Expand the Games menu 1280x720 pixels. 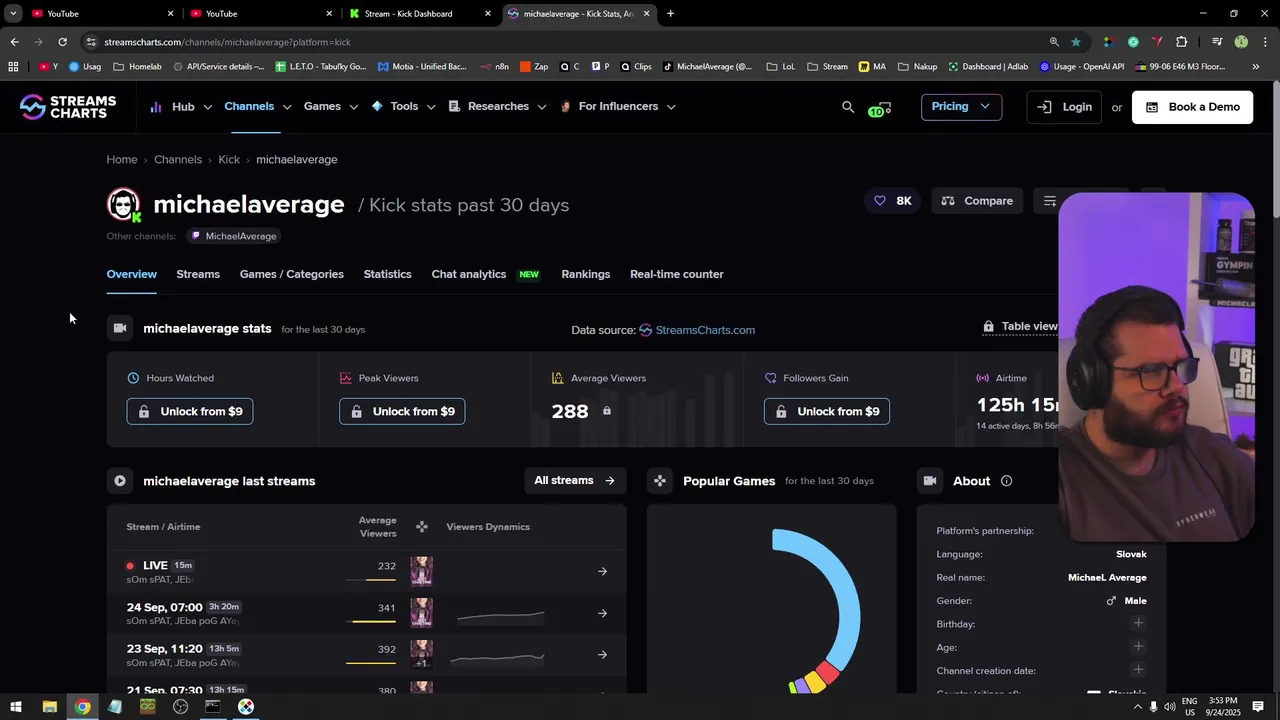(331, 107)
